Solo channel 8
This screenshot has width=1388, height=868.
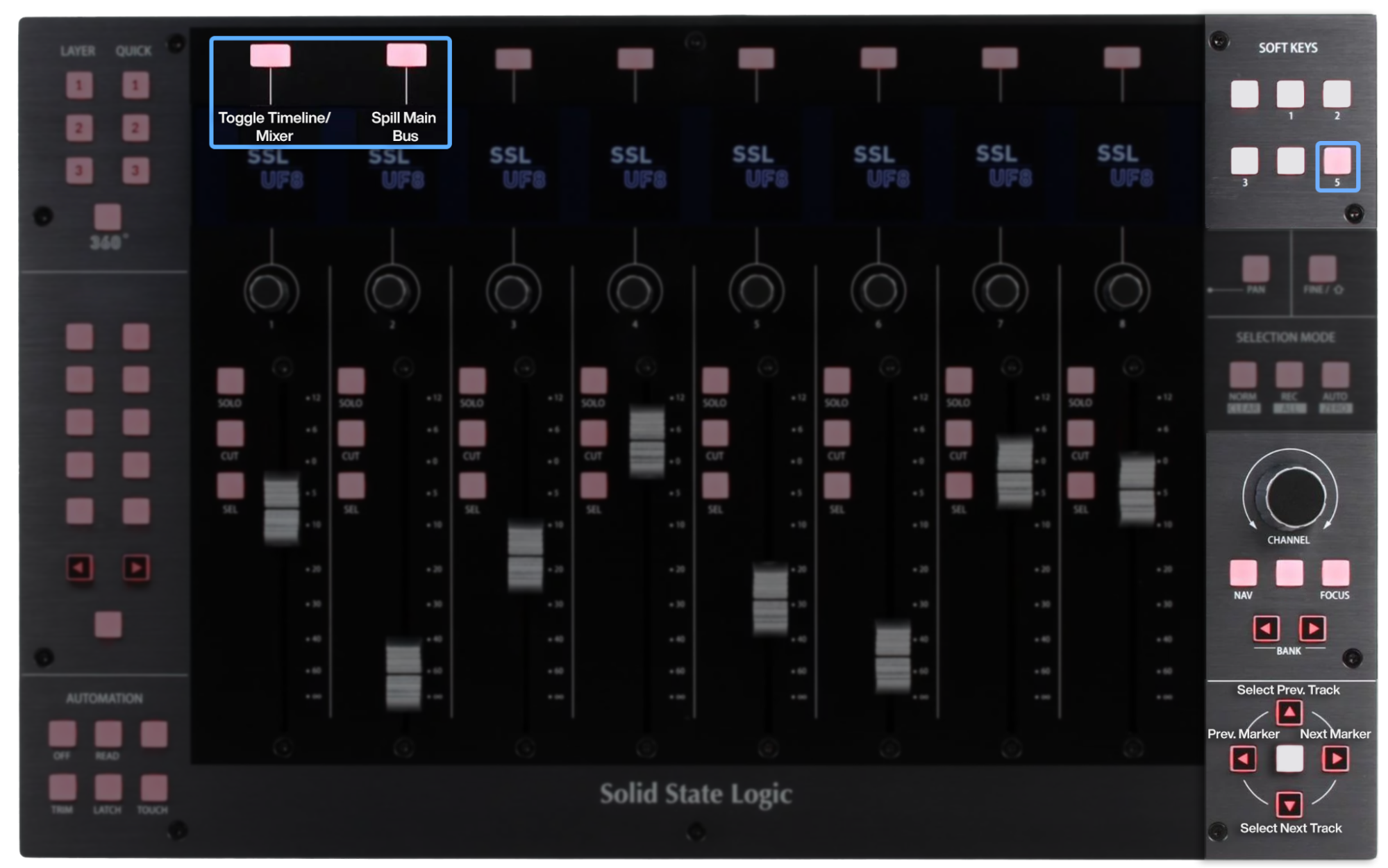click(1080, 381)
